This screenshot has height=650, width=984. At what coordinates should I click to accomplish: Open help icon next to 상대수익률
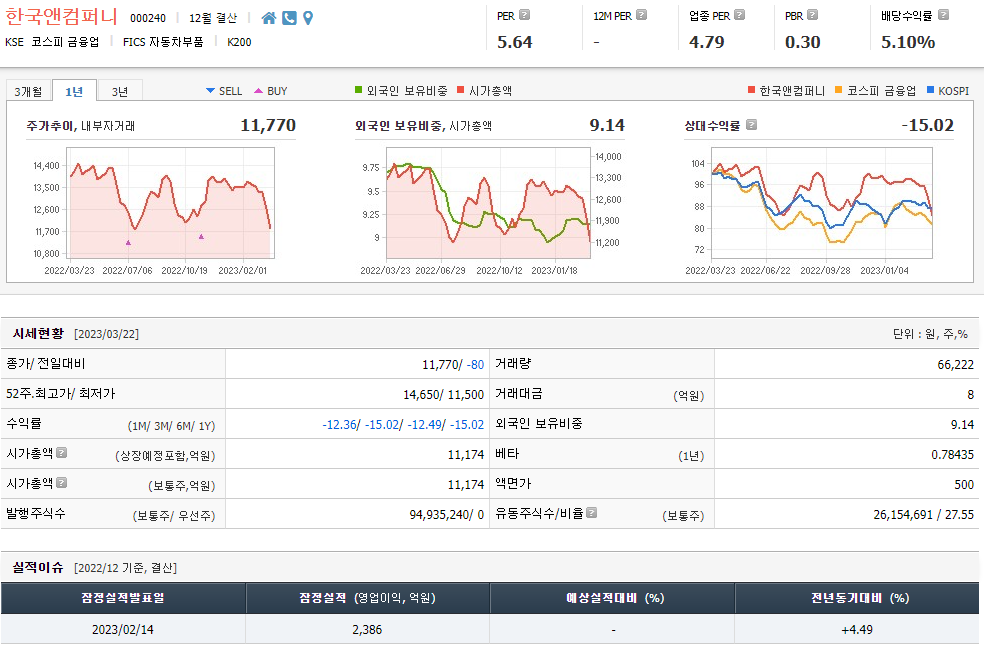[x=751, y=125]
